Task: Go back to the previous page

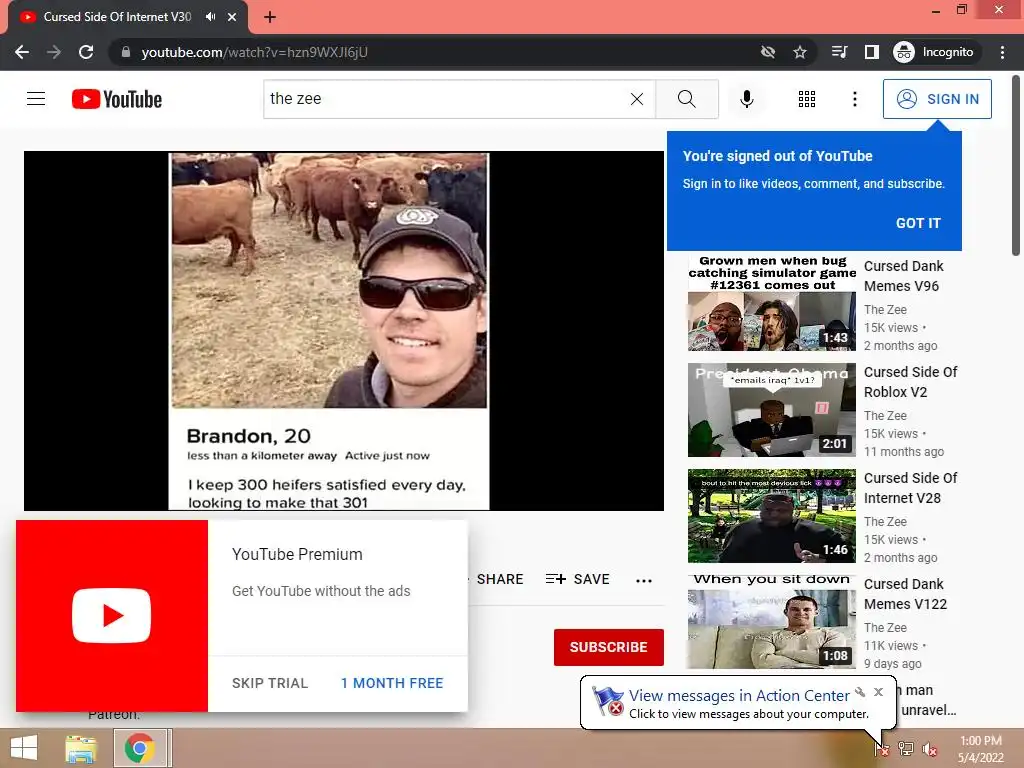Action: pos(22,52)
